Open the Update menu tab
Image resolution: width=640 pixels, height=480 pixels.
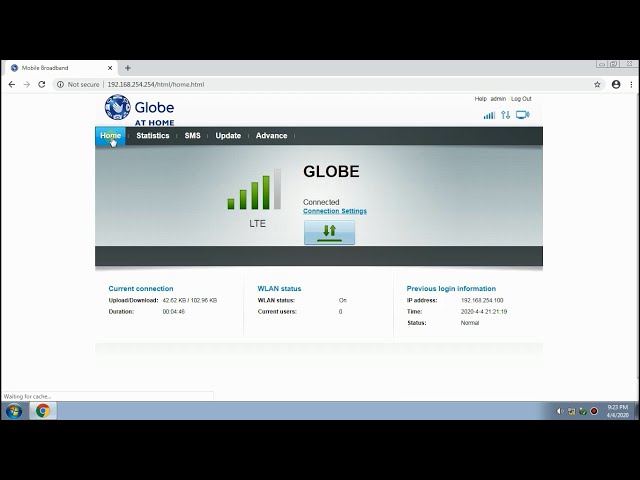228,136
